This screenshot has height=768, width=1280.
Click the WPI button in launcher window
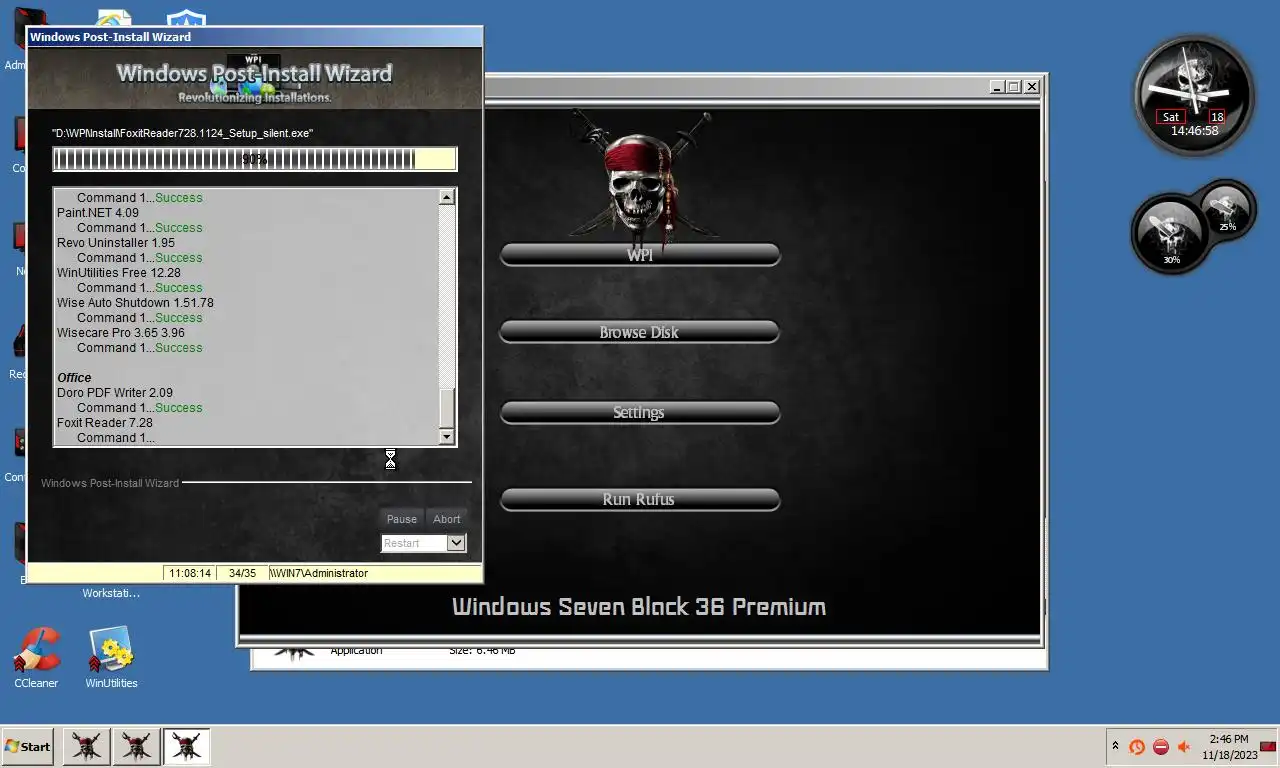click(640, 255)
